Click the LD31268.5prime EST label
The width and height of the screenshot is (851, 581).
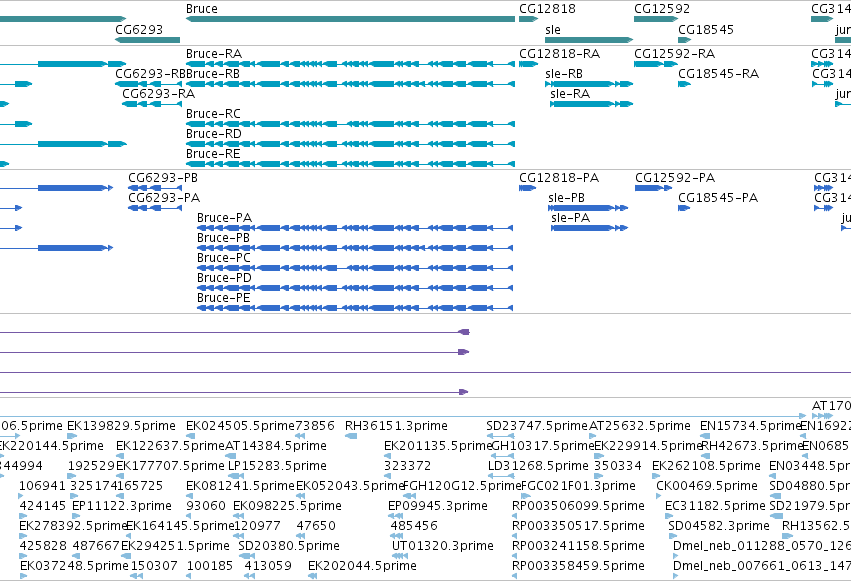coord(538,466)
